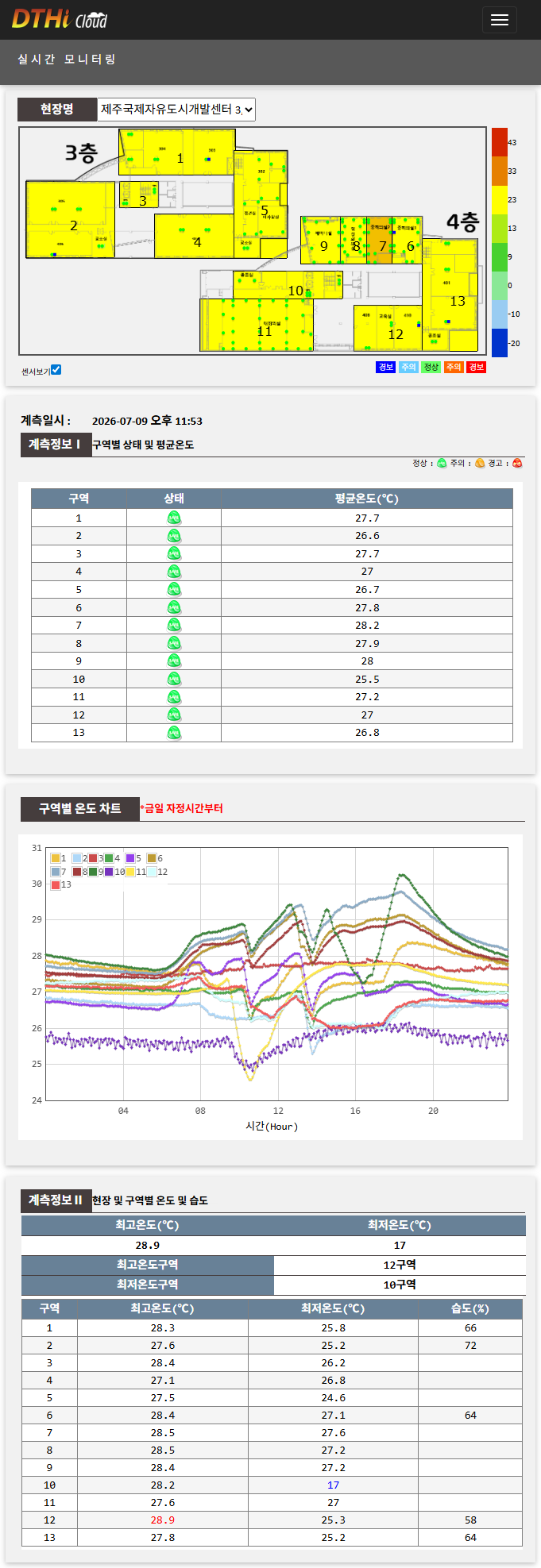
Task: Click the 습도(%) column header
Action: coord(470,1308)
